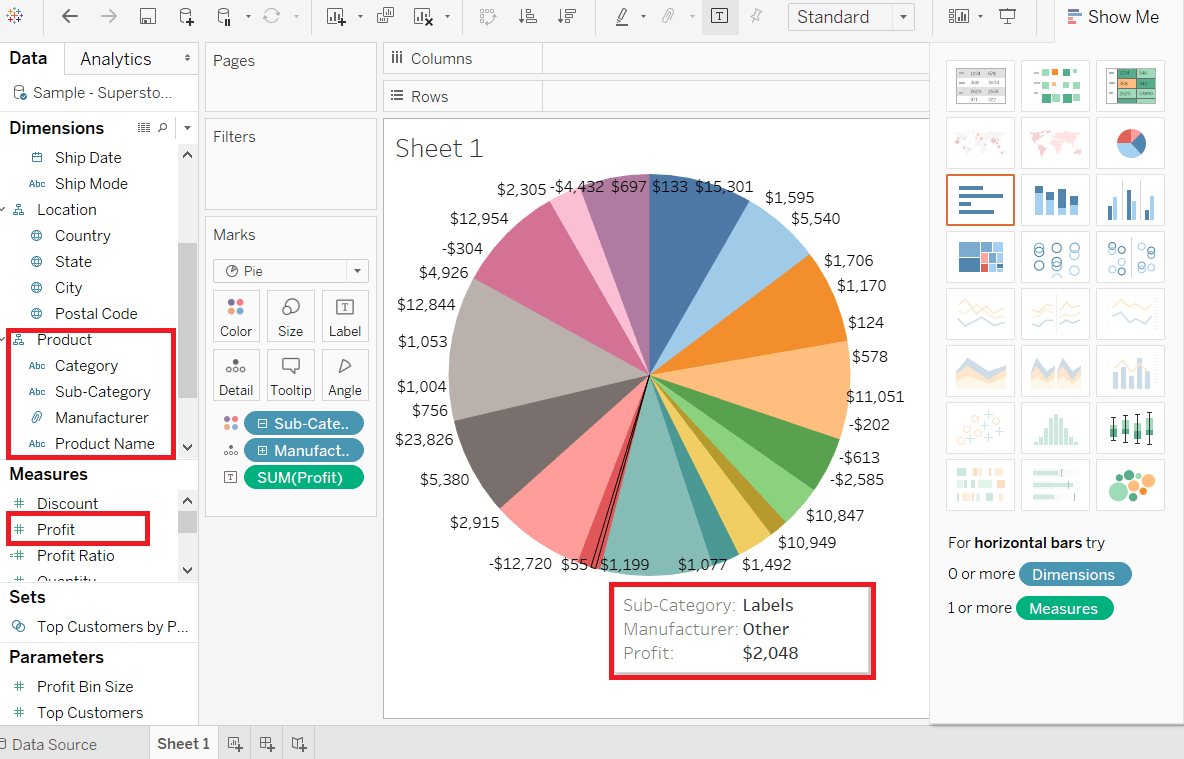Click the SUM(Profit) green pill
The width and height of the screenshot is (1184, 759).
click(304, 477)
